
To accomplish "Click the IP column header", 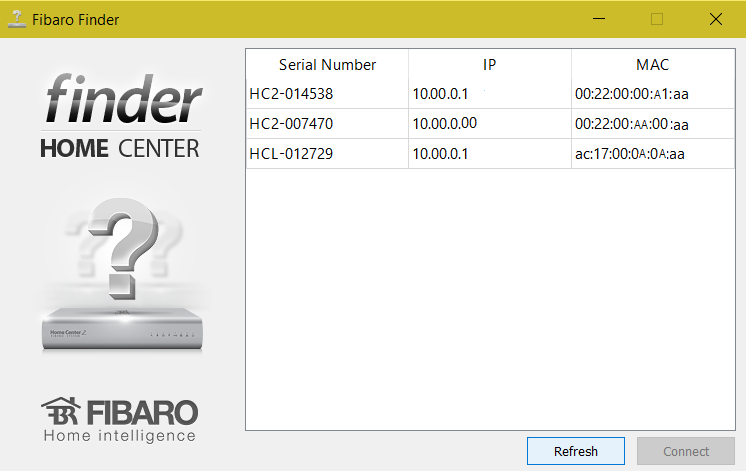I will tap(490, 64).
